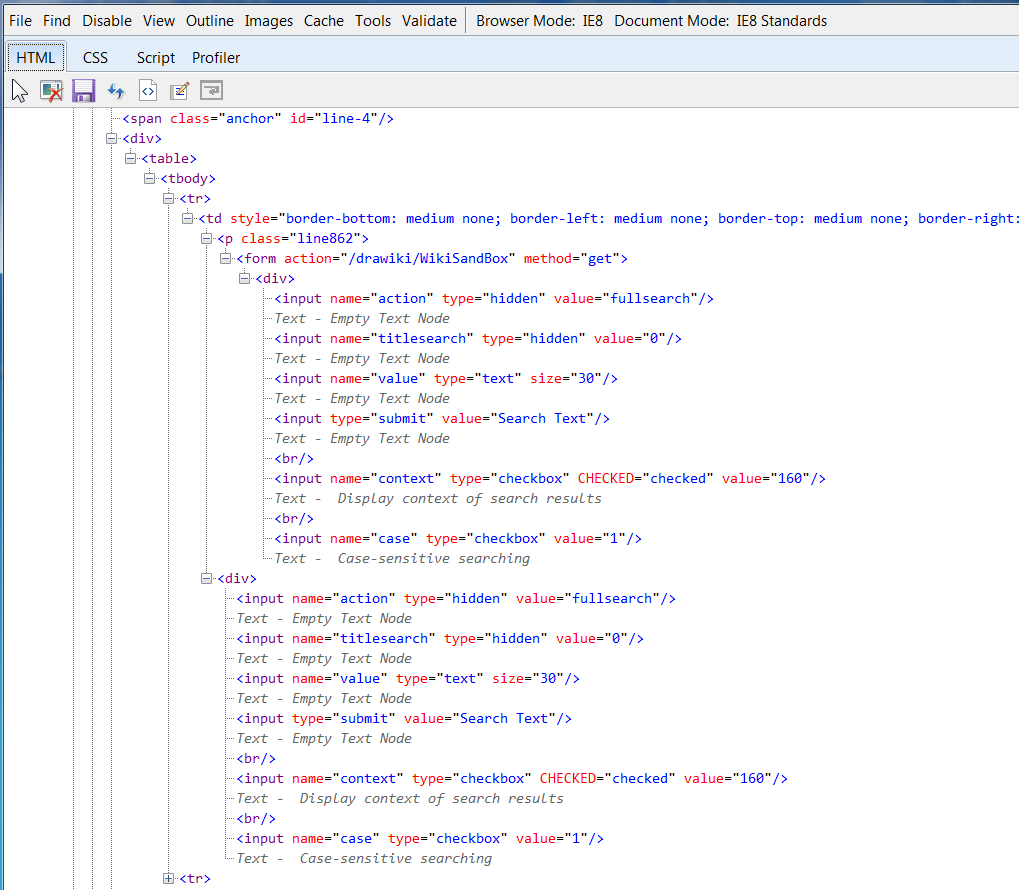Select the span class anchor line-4 node
Screen dimensions: 1019x890
258,118
